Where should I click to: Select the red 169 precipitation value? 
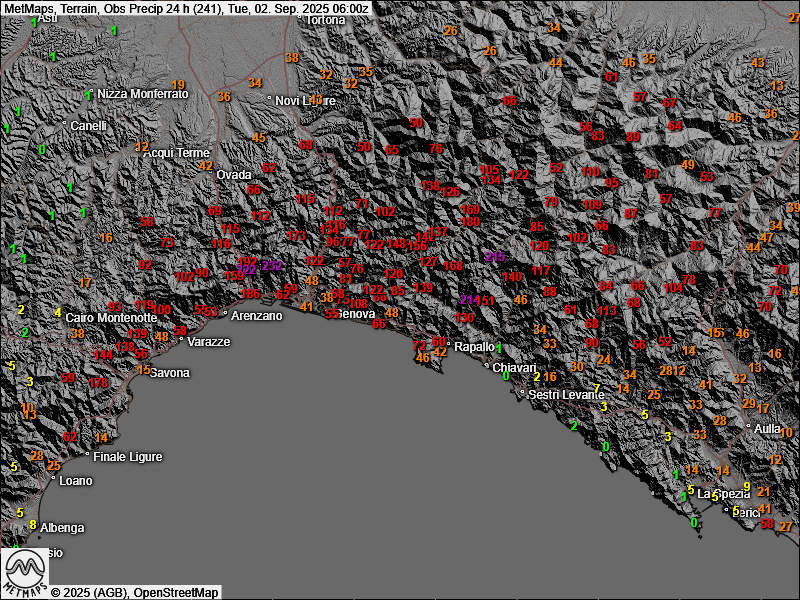coord(470,210)
